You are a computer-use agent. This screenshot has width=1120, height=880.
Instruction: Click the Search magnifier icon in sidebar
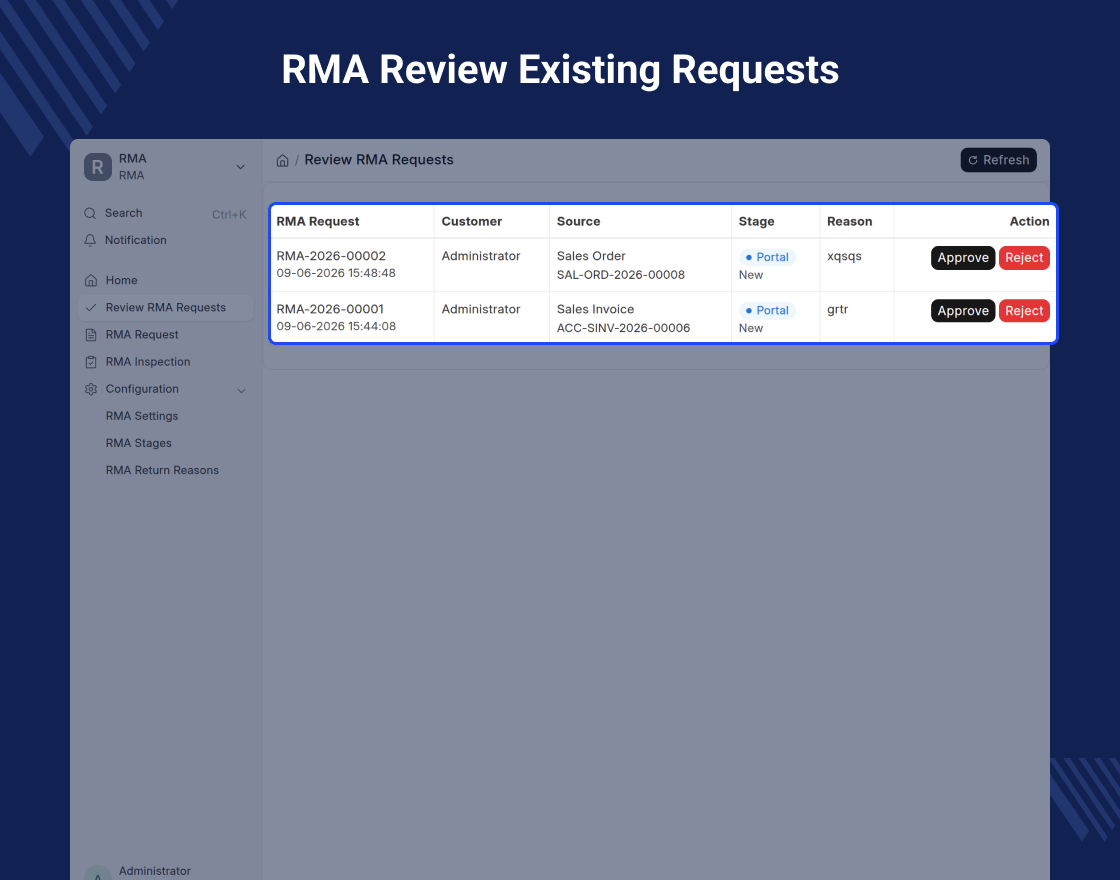(x=90, y=214)
